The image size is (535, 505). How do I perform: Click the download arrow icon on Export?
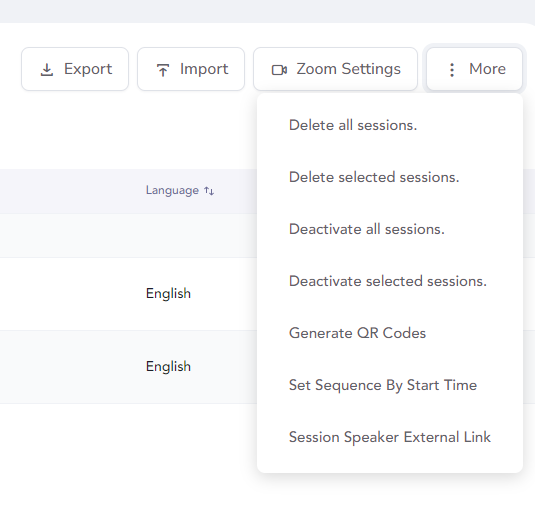point(47,70)
